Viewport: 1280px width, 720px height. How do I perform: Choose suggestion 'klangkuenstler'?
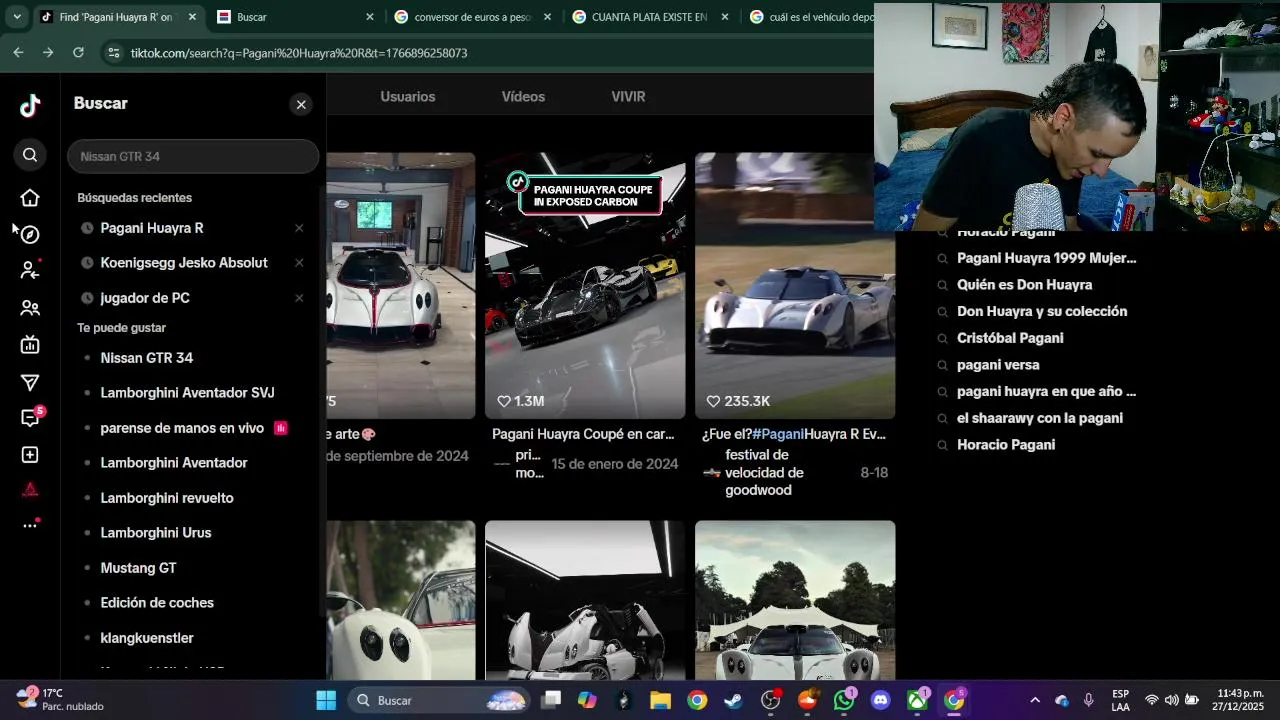(147, 638)
